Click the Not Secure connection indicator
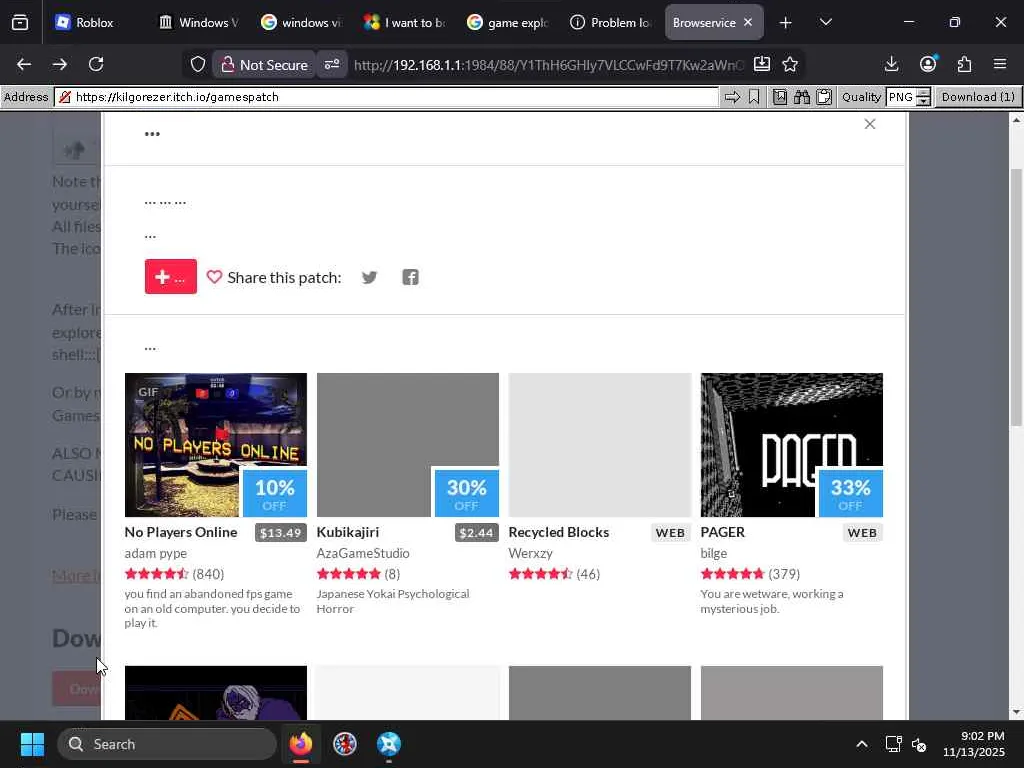The width and height of the screenshot is (1024, 768). point(264,65)
